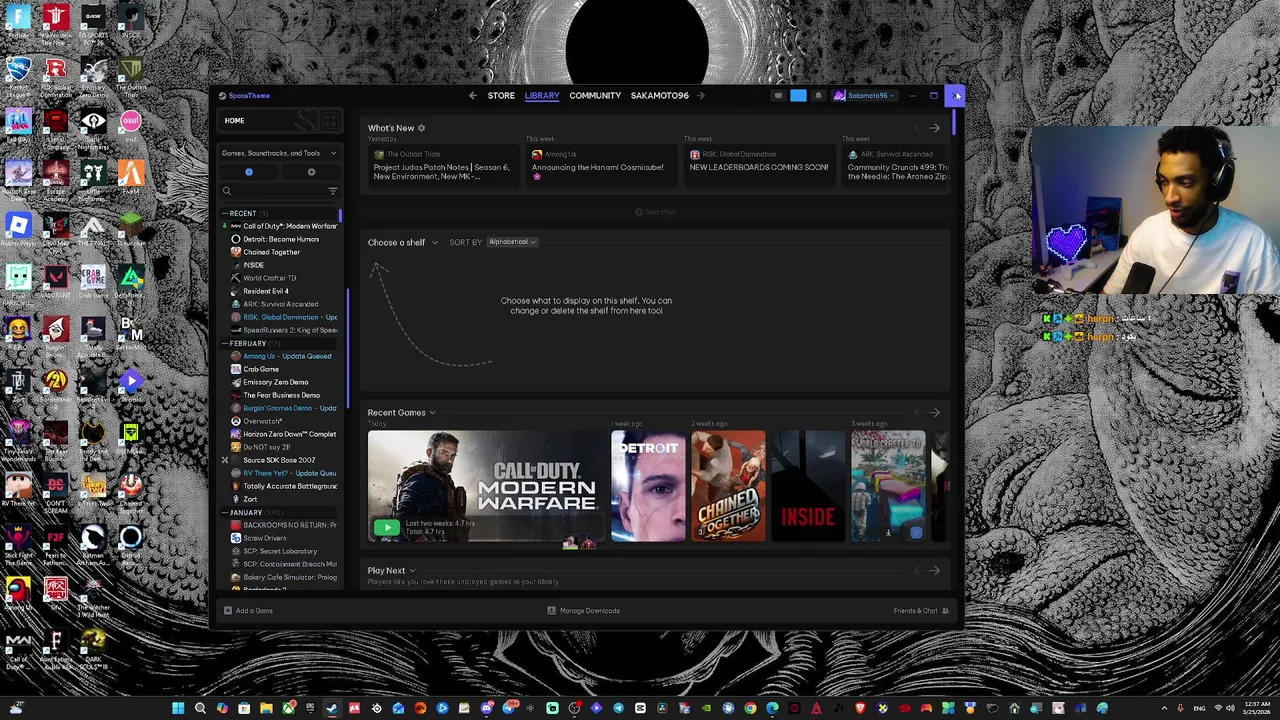Open the announcements icon in the Steam header
Image resolution: width=1280 pixels, height=720 pixels.
click(778, 96)
